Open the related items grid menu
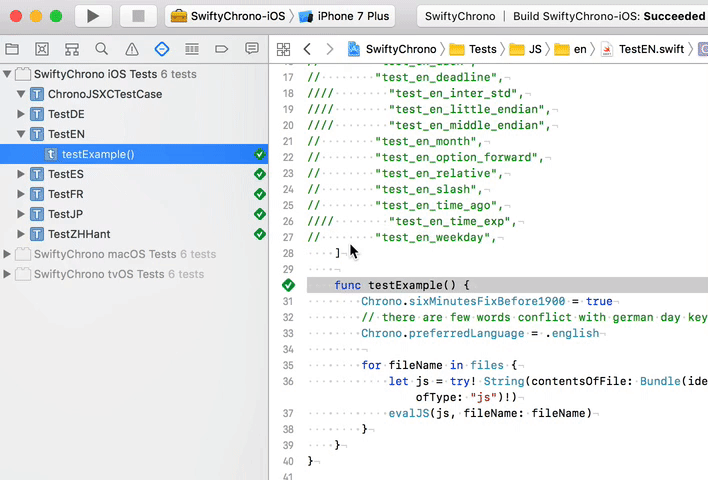Image resolution: width=708 pixels, height=480 pixels. pos(284,49)
